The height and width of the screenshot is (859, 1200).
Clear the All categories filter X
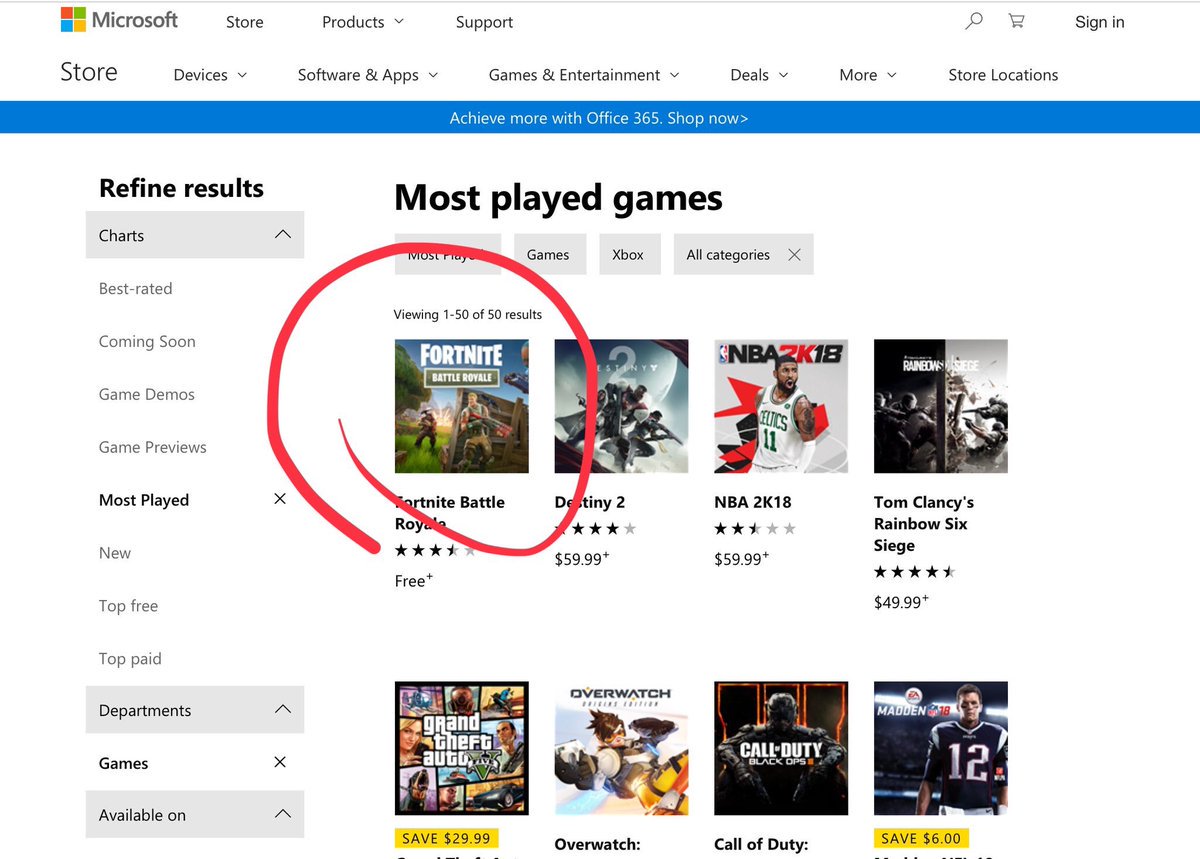click(794, 255)
